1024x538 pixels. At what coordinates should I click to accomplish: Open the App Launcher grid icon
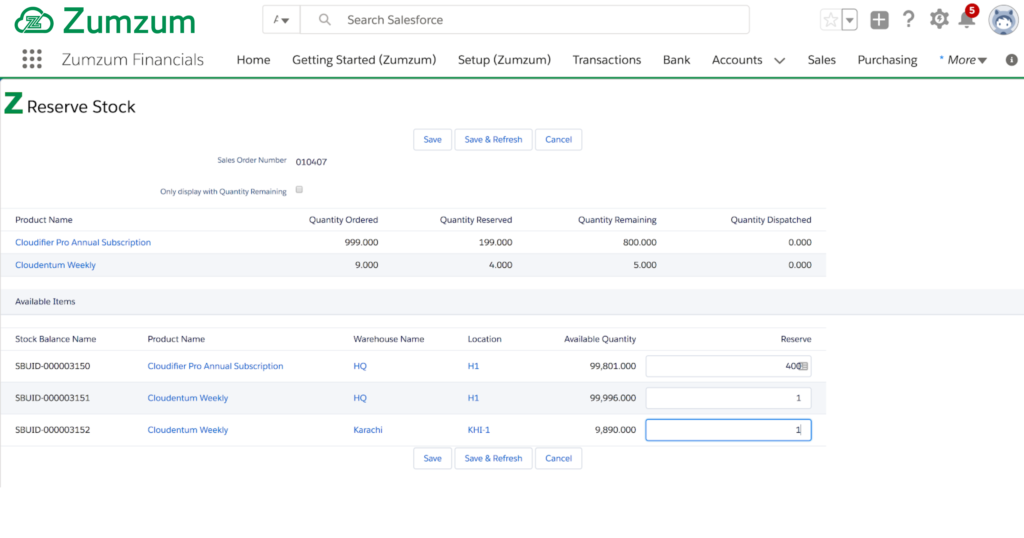(32, 59)
